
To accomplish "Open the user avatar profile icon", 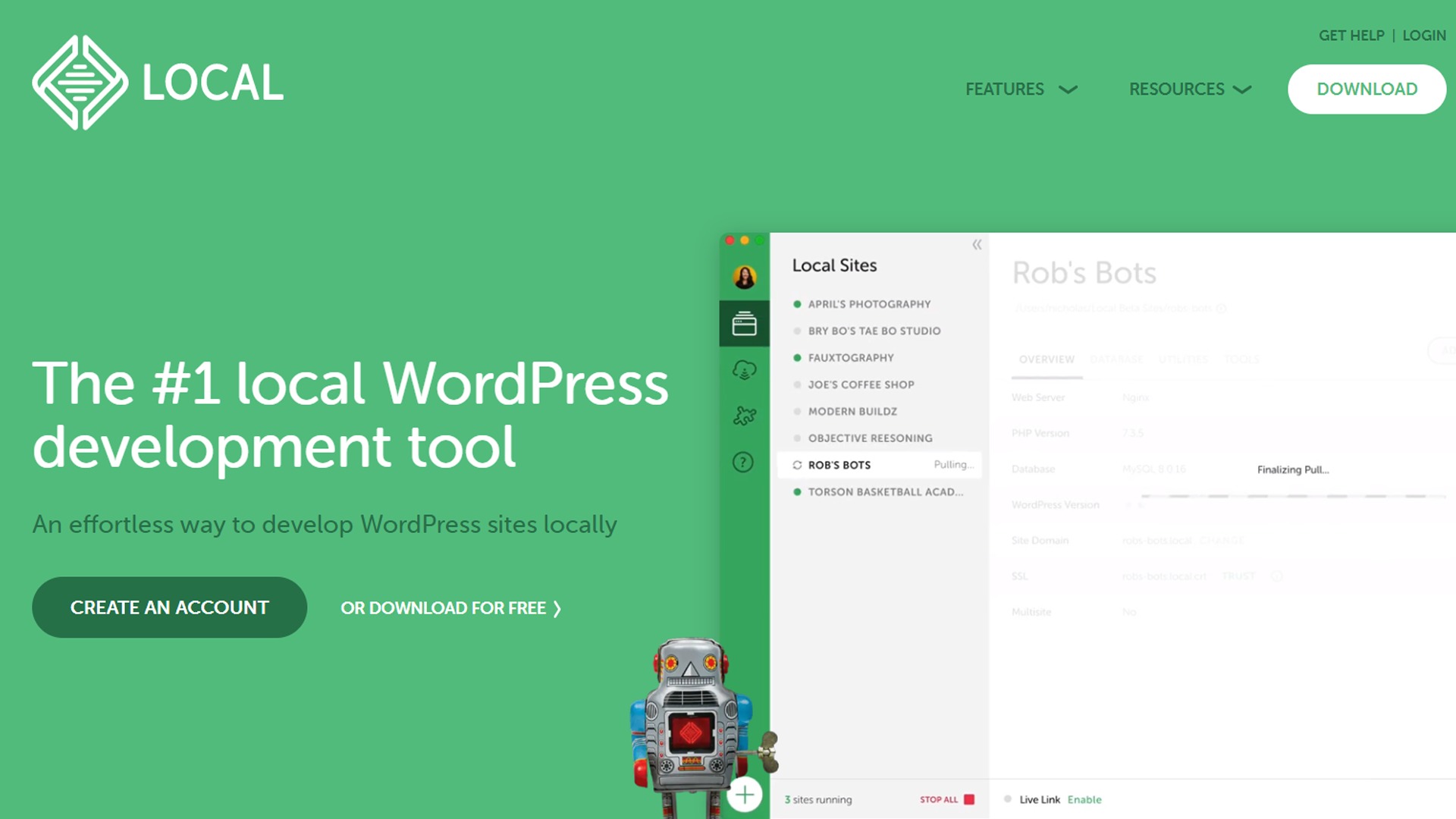I will (x=744, y=277).
